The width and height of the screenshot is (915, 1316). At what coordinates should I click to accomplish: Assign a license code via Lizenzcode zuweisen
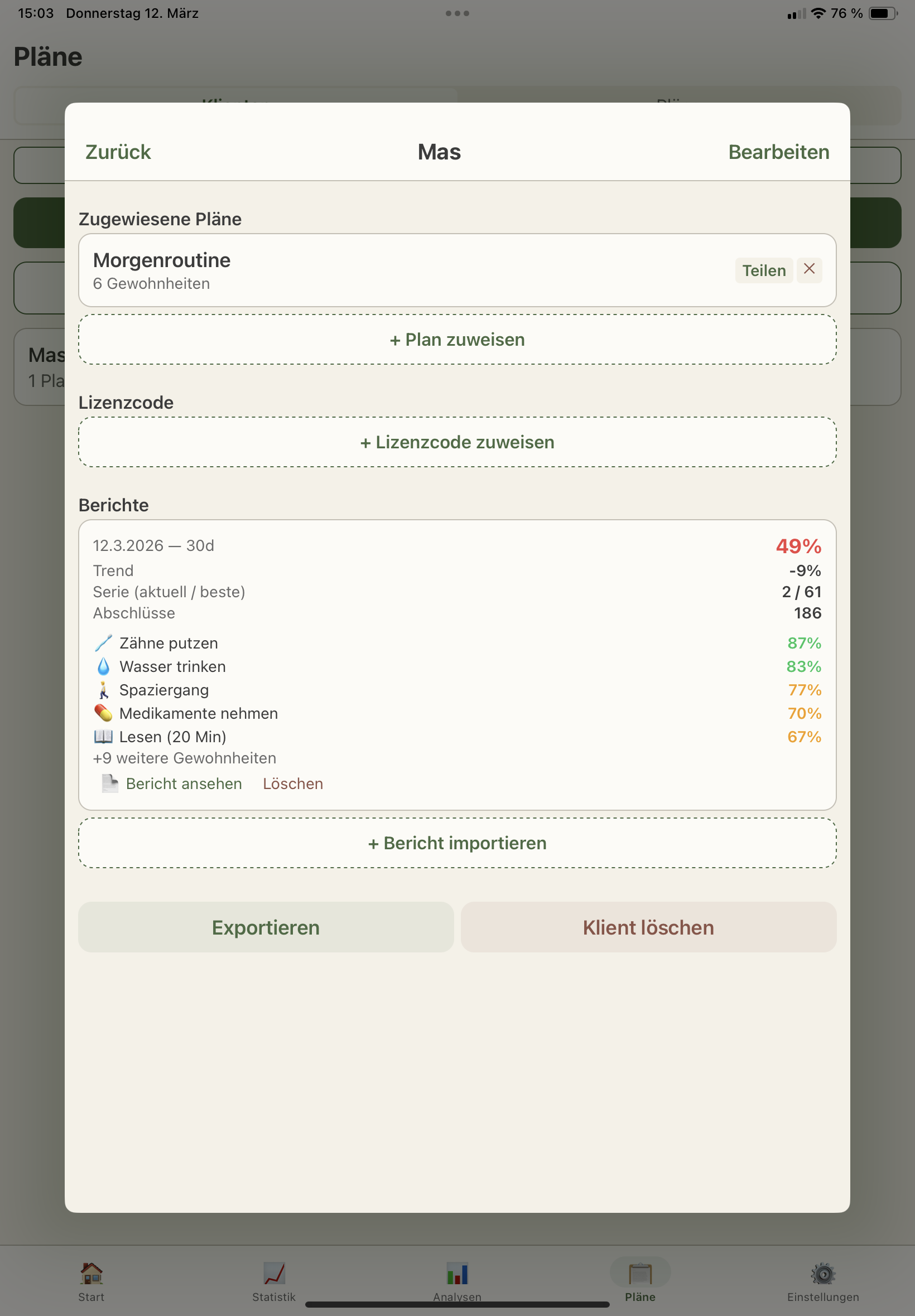click(457, 442)
